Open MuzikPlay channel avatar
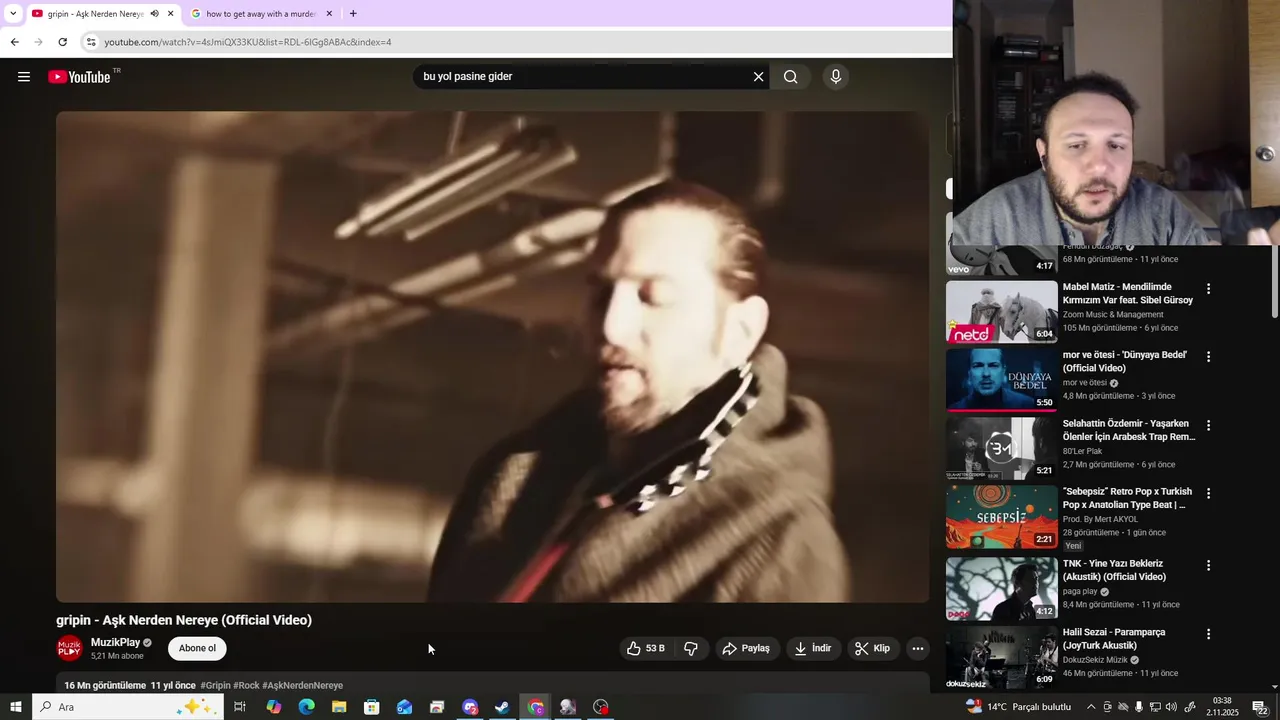Screen dimensions: 1280x720 [70, 648]
